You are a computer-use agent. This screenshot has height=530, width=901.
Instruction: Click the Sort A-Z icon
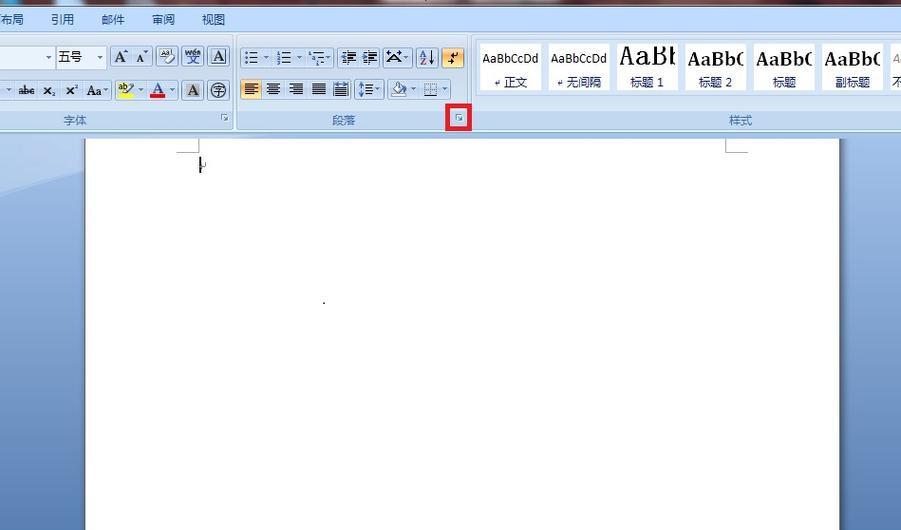[427, 57]
